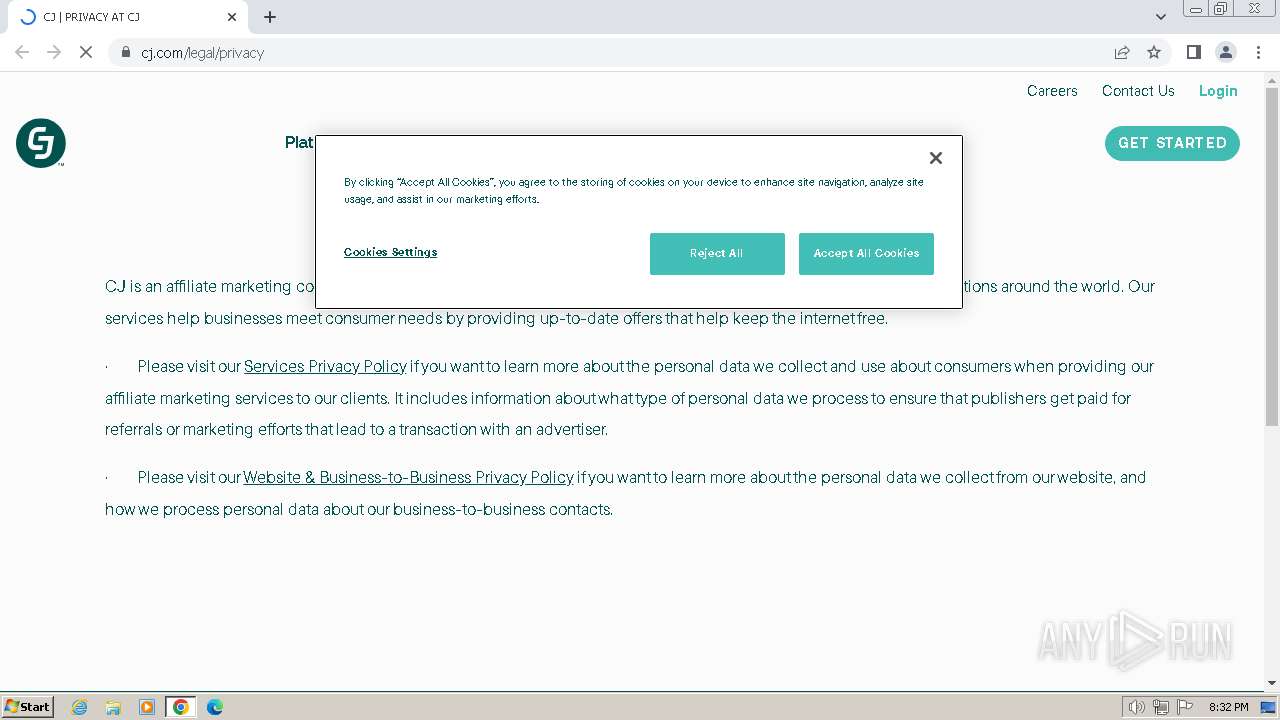Image resolution: width=1280 pixels, height=720 pixels.
Task: View site information padlock icon
Action: pyautogui.click(x=126, y=52)
